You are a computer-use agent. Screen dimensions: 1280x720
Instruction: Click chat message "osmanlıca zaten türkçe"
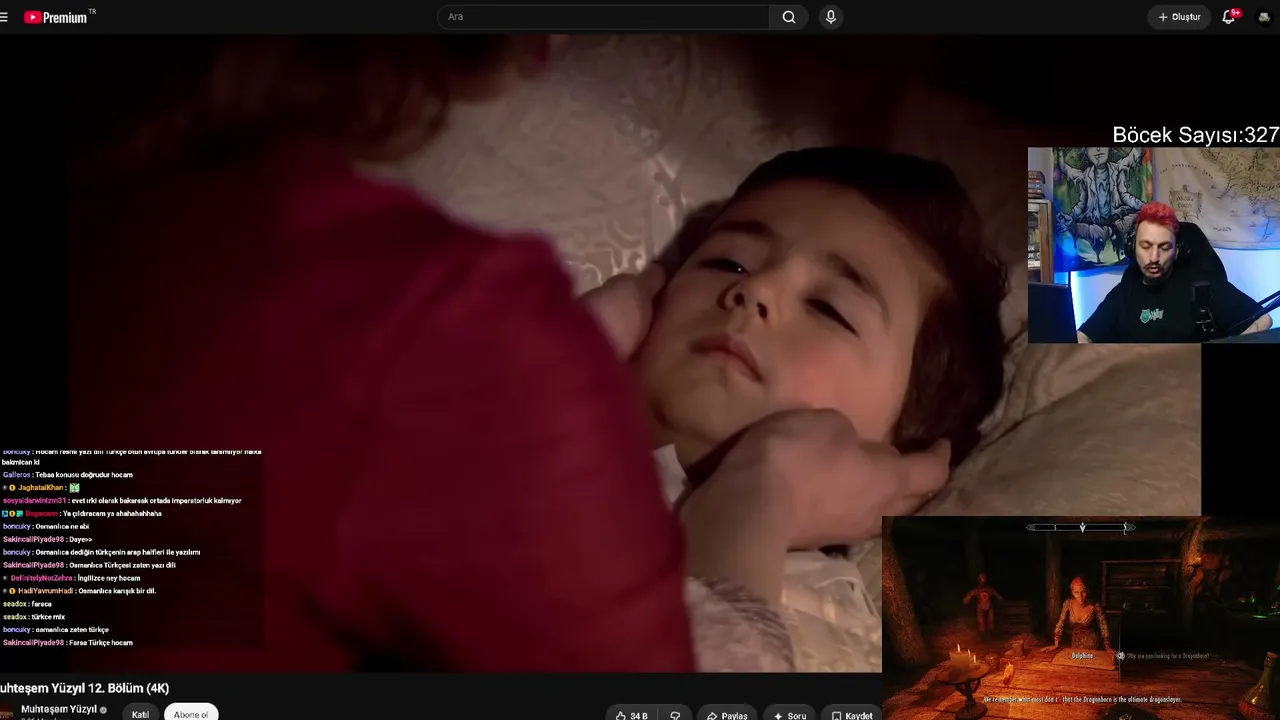click(x=72, y=630)
